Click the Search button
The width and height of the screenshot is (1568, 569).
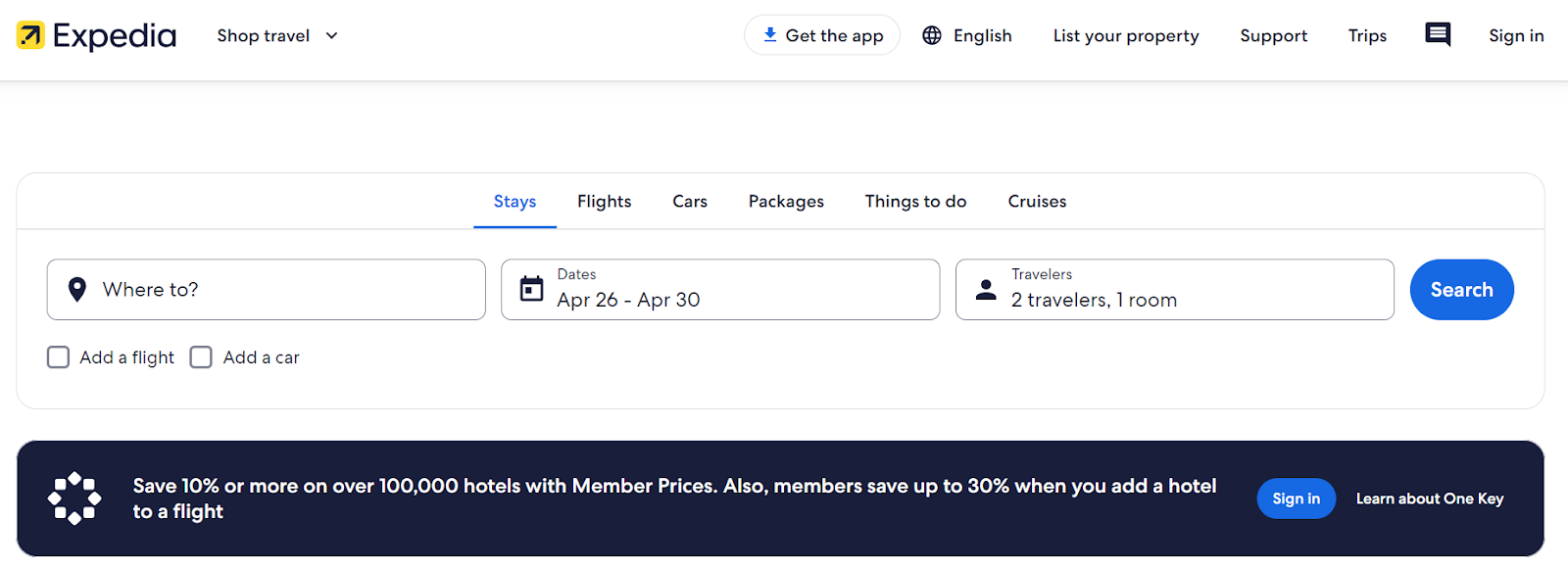pos(1460,289)
